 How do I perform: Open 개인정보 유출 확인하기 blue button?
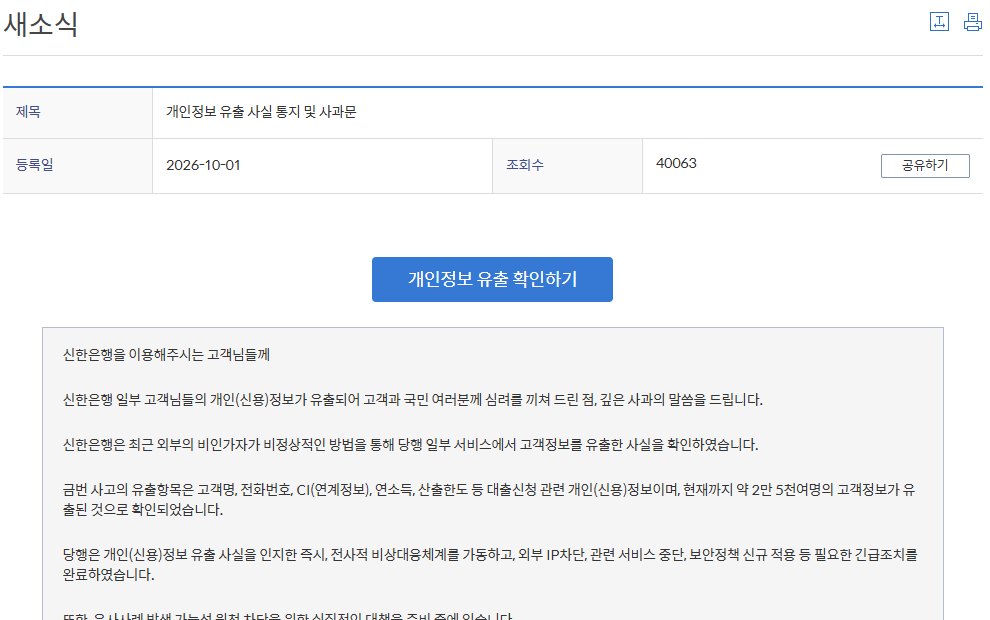[492, 279]
